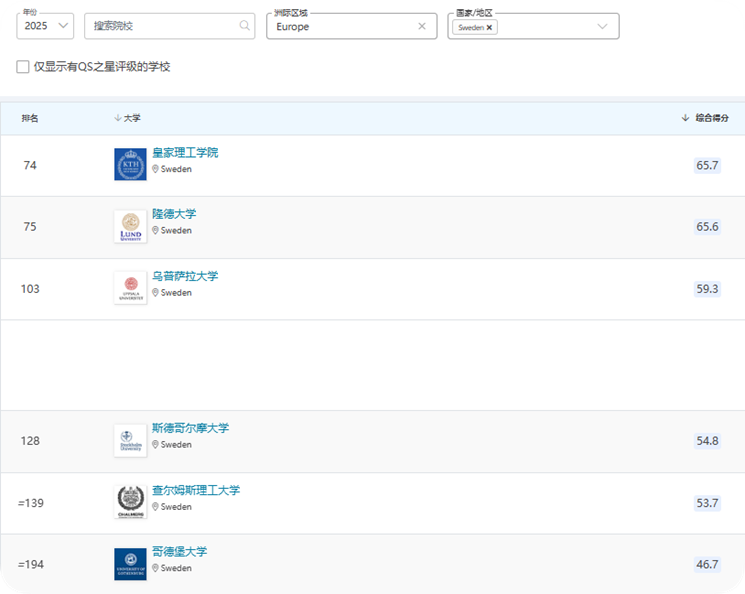Click rank number 74
This screenshot has height=594, width=745.
(30, 165)
